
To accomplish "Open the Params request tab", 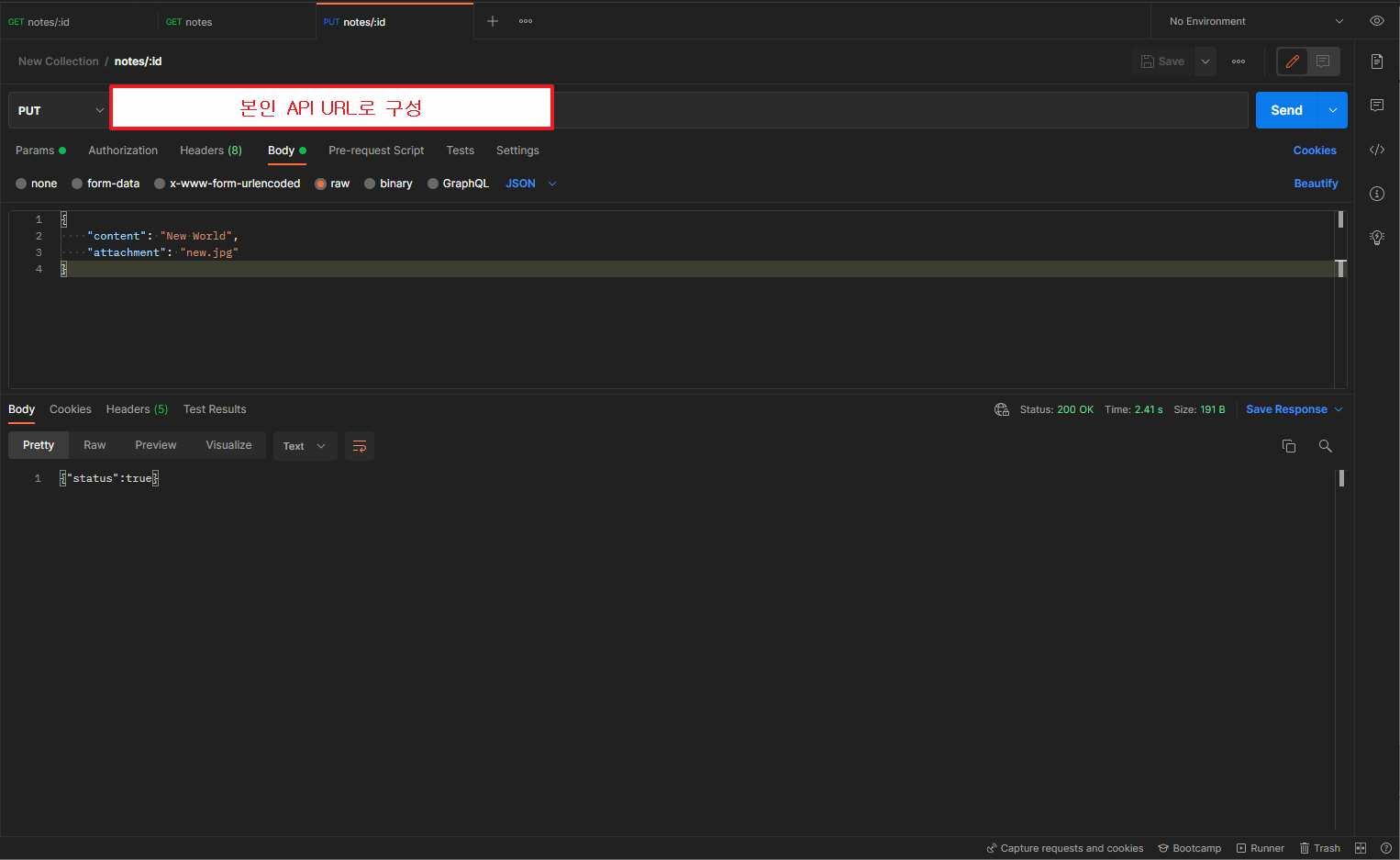I will 40,151.
